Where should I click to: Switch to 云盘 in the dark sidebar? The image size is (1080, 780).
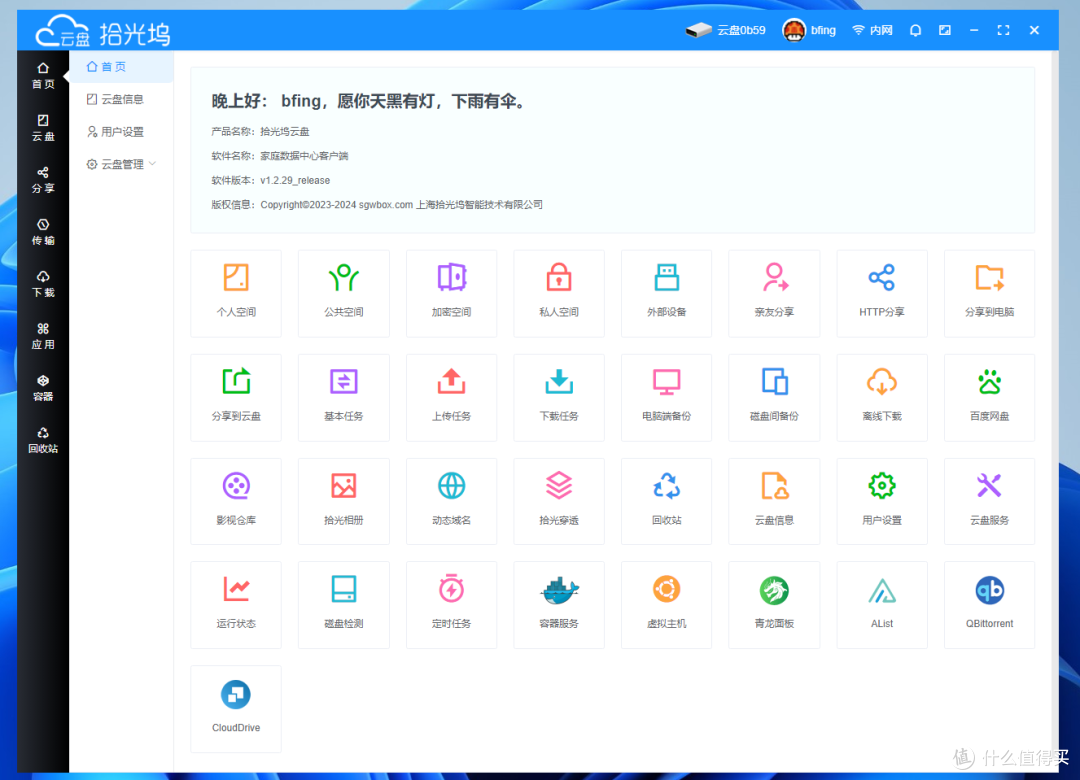coord(43,128)
